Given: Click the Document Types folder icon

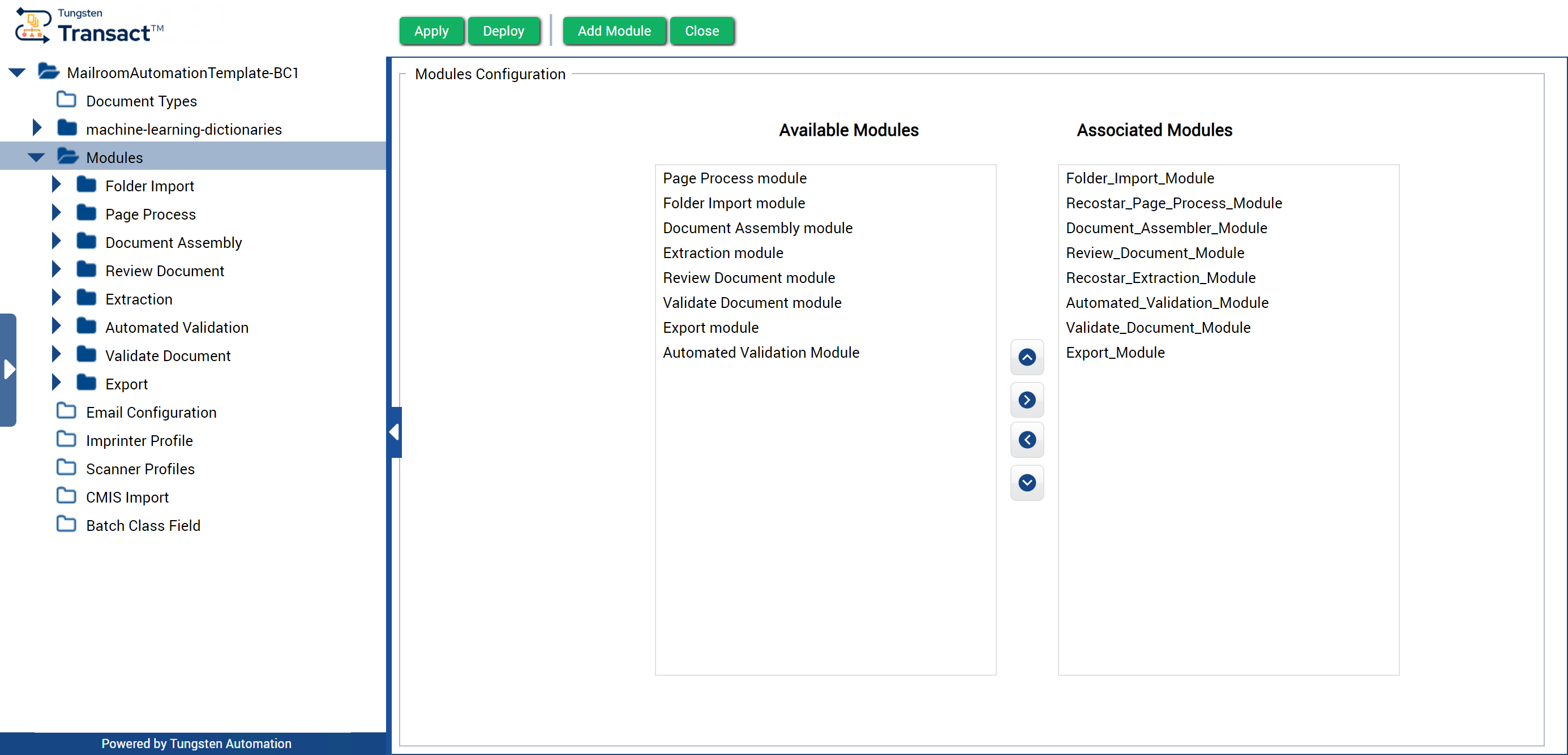Looking at the screenshot, I should [x=66, y=100].
